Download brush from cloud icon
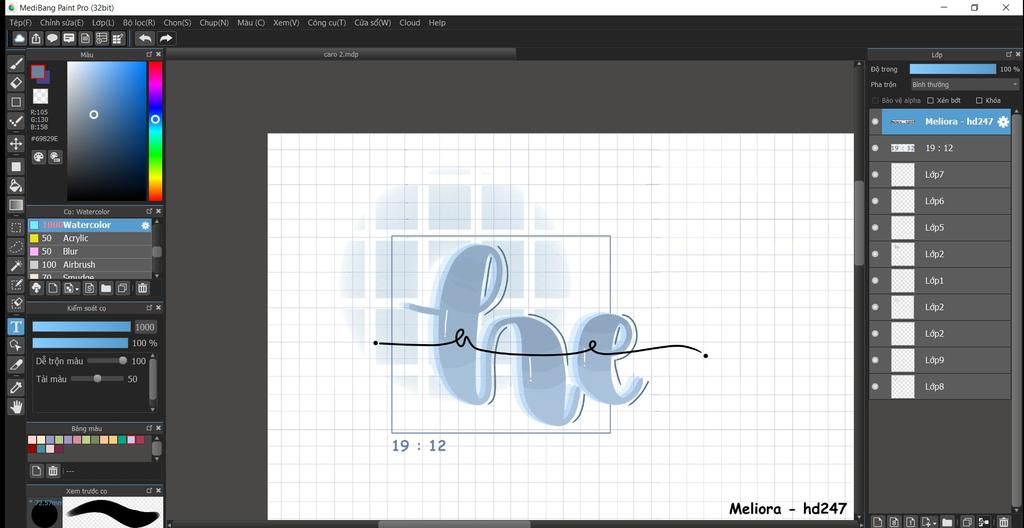The height and width of the screenshot is (528, 1024). 37,288
